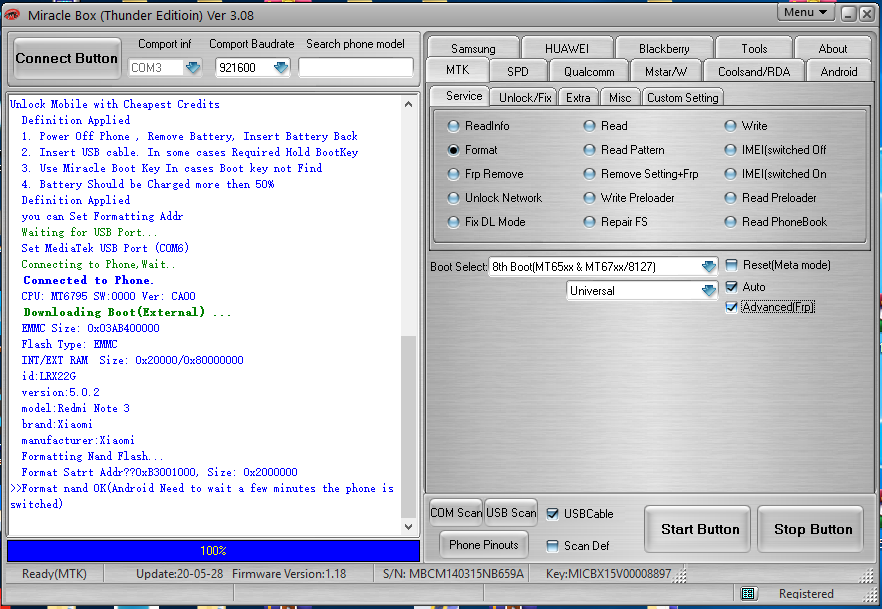Image resolution: width=882 pixels, height=609 pixels.
Task: Select the Unlock Network radio option
Action: tap(453, 198)
